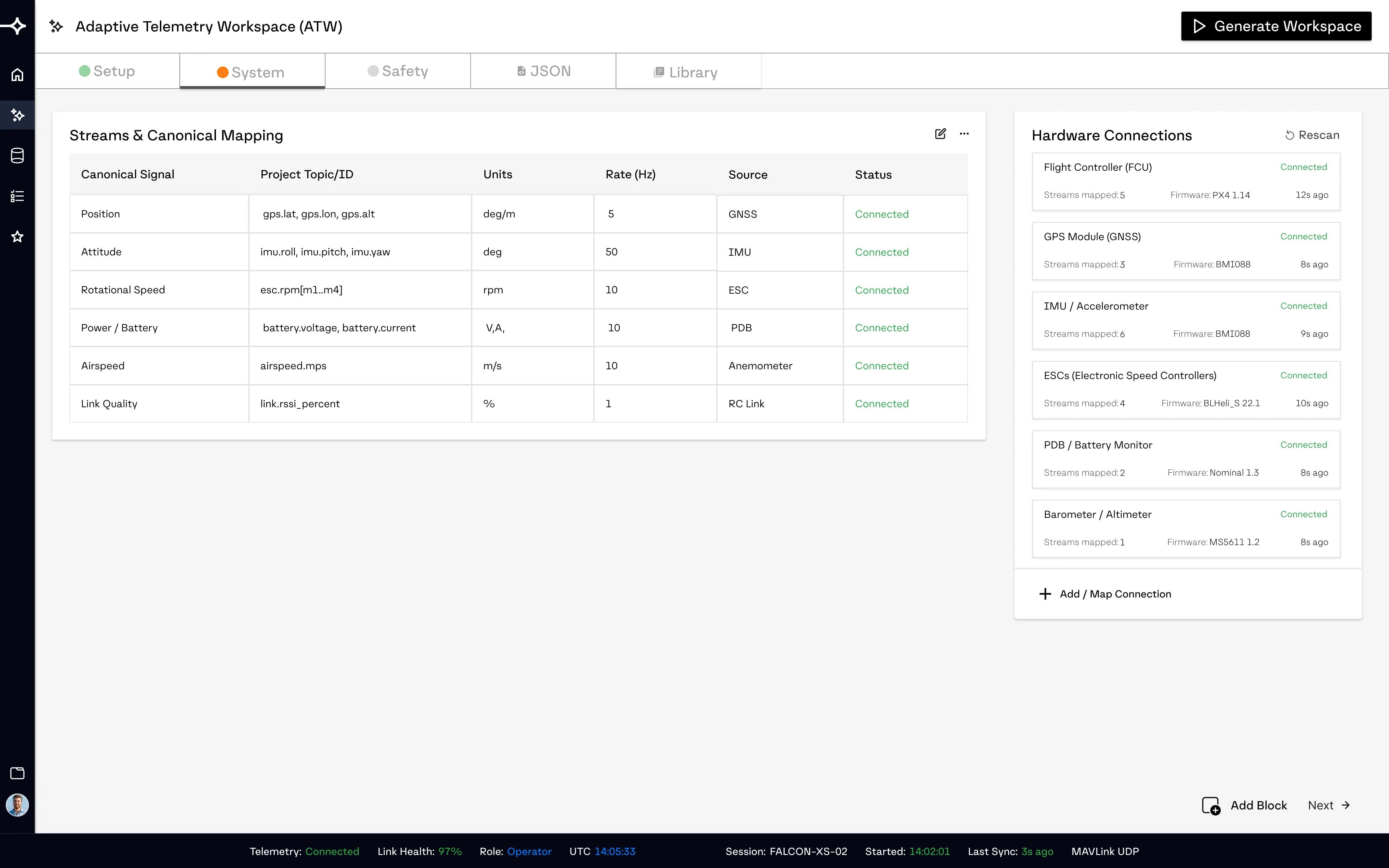Screen dimensions: 1389x868
Task: Click Rescan in Hardware Connections
Action: pos(1312,135)
